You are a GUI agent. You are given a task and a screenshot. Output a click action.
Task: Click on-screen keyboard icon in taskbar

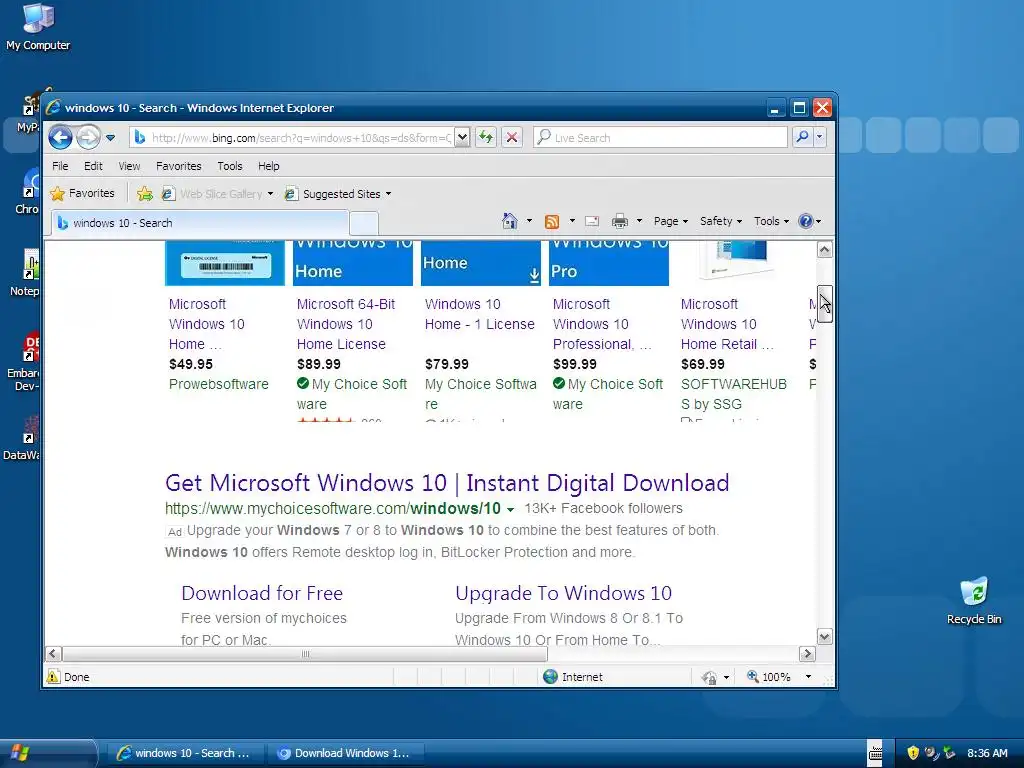875,753
